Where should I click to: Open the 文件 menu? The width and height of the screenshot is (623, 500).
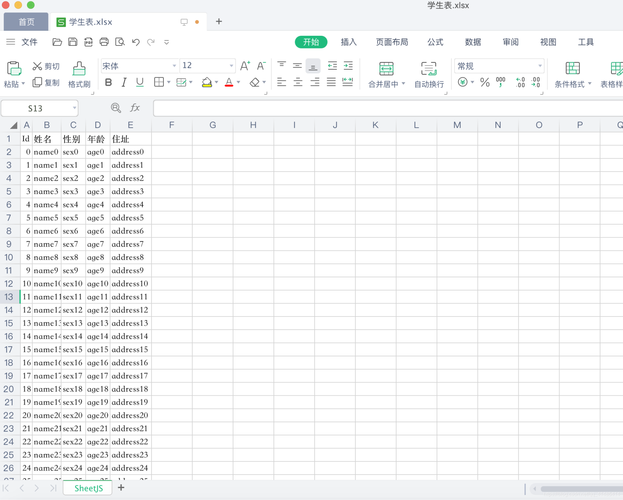29,42
